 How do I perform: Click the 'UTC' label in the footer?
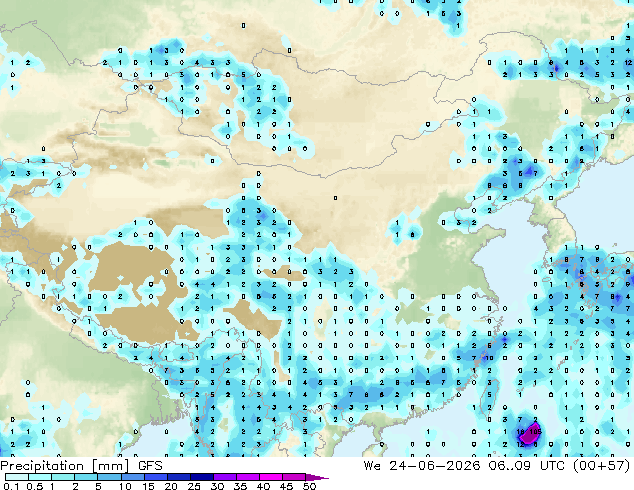tap(552, 466)
